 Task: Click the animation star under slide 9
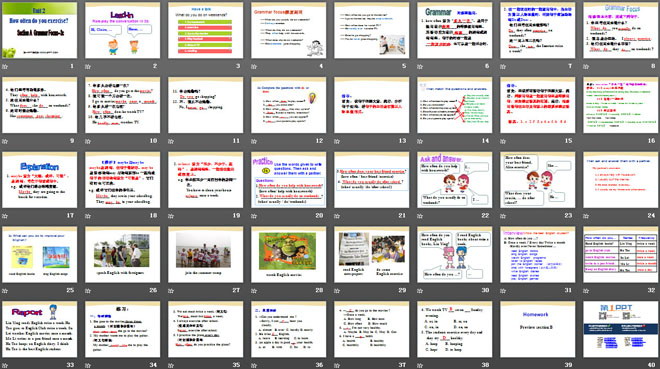pos(5,141)
